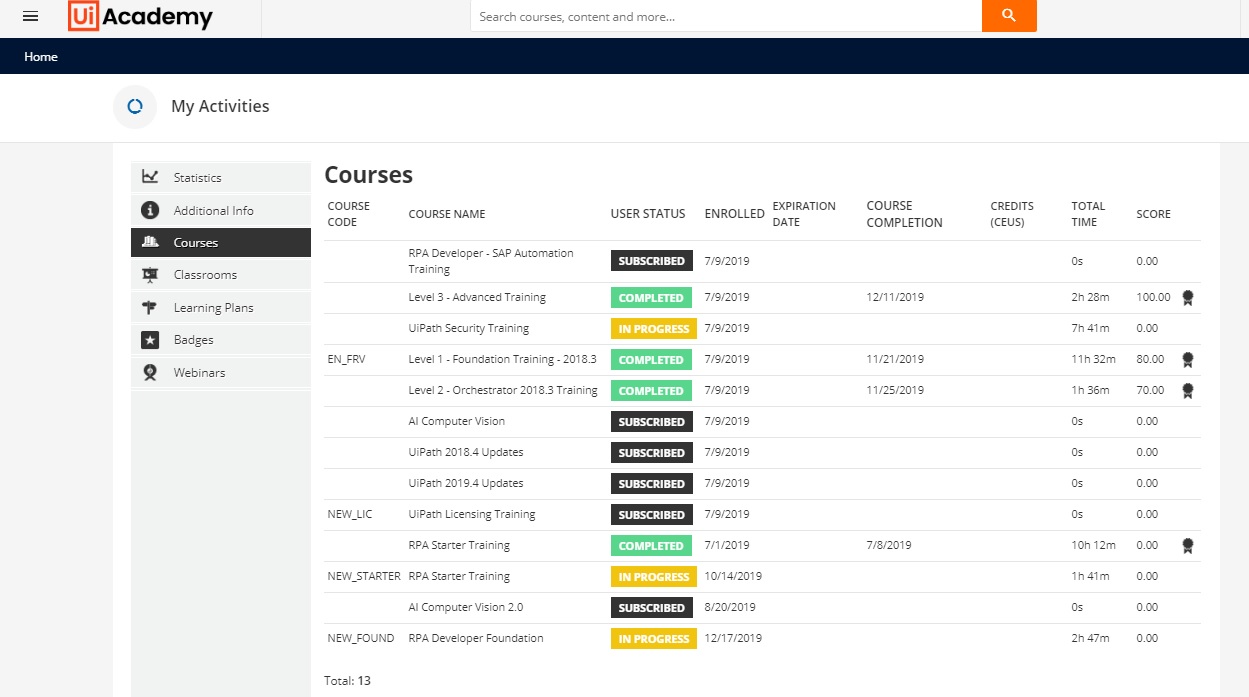Click IN PROGRESS status of RPA Developer Foundation
1249x697 pixels.
[654, 638]
